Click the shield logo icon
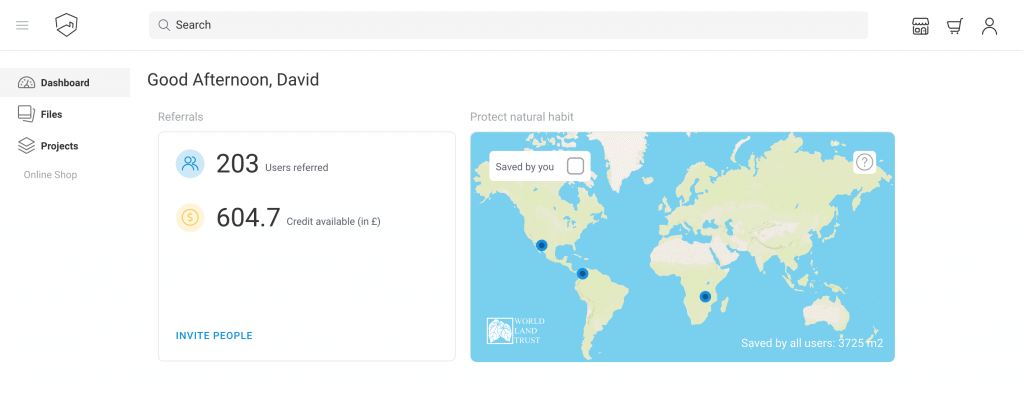This screenshot has height=398, width=1024. (67, 25)
